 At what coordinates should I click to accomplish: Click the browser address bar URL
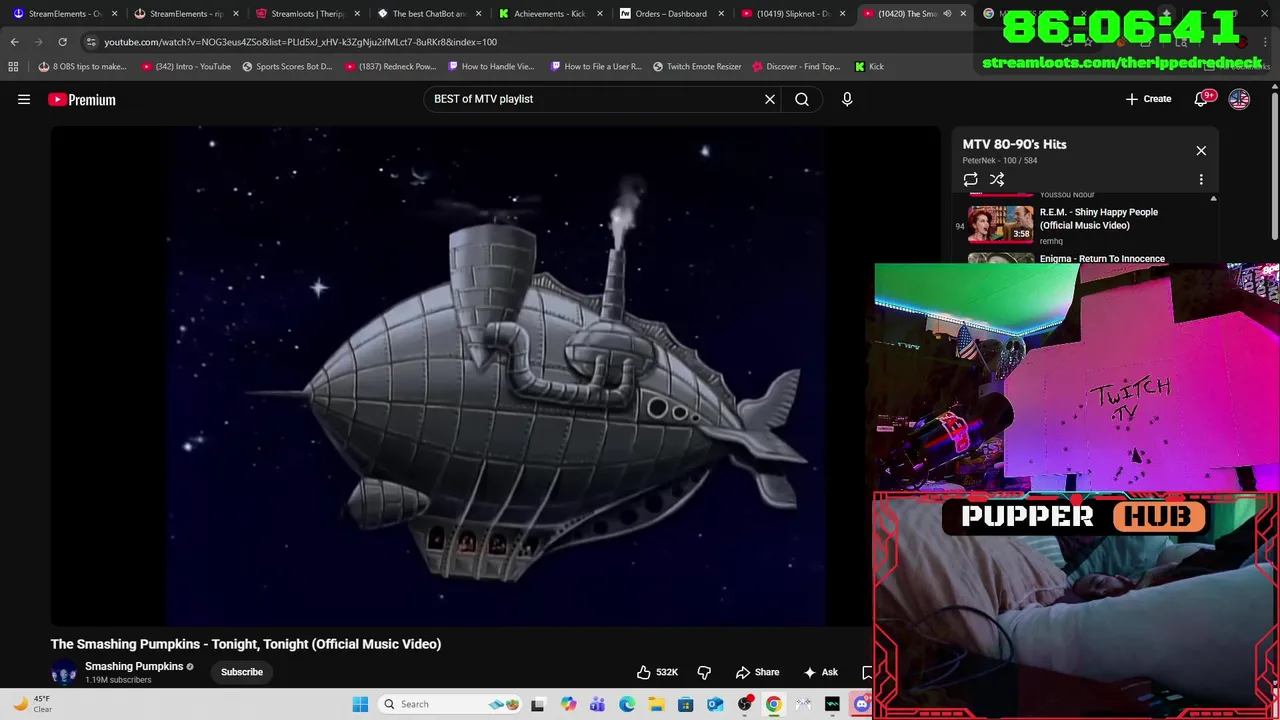[300, 42]
